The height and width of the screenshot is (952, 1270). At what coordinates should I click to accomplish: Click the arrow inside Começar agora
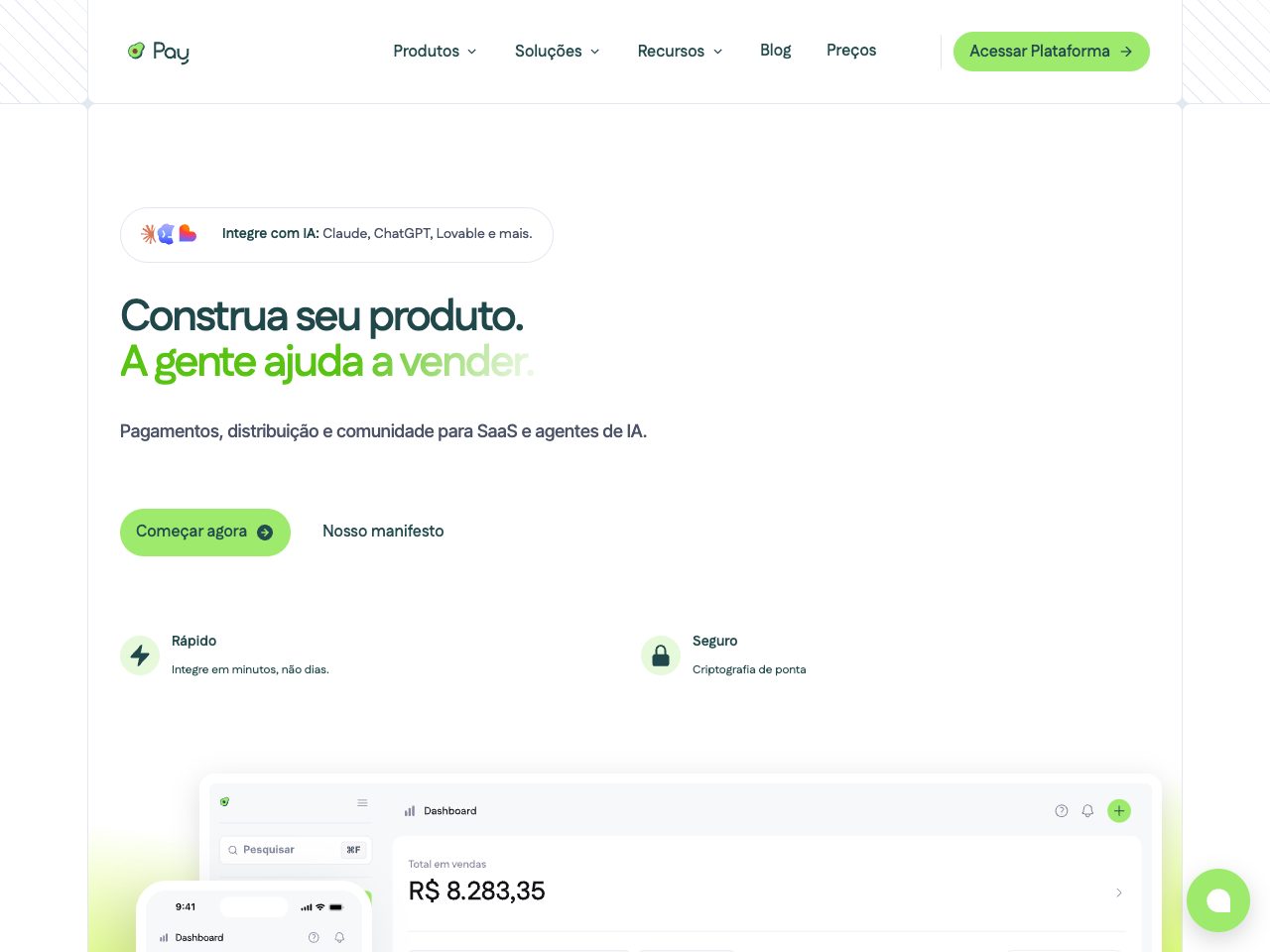tap(265, 533)
